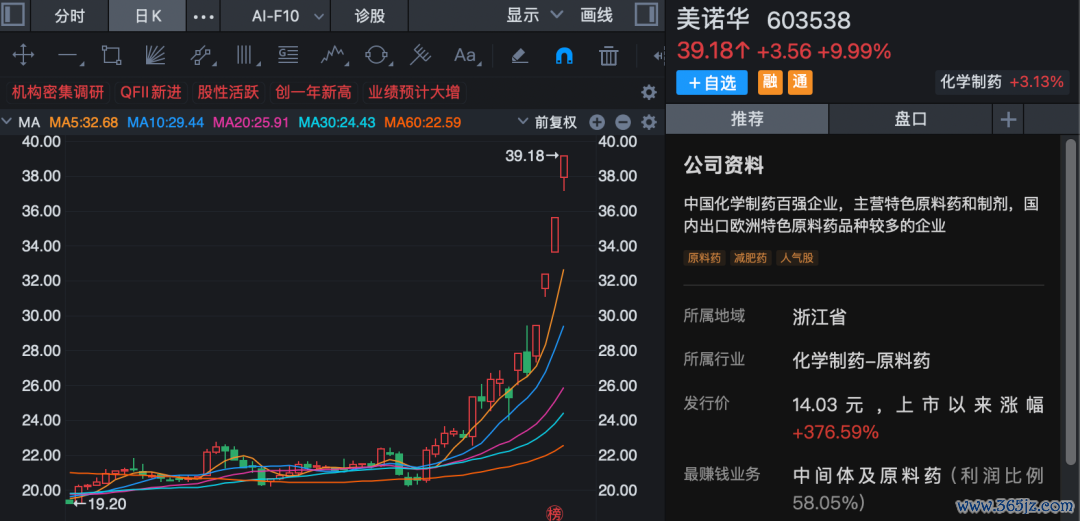Image resolution: width=1080 pixels, height=521 pixels.
Task: Click the 画线 drawing button
Action: [596, 15]
